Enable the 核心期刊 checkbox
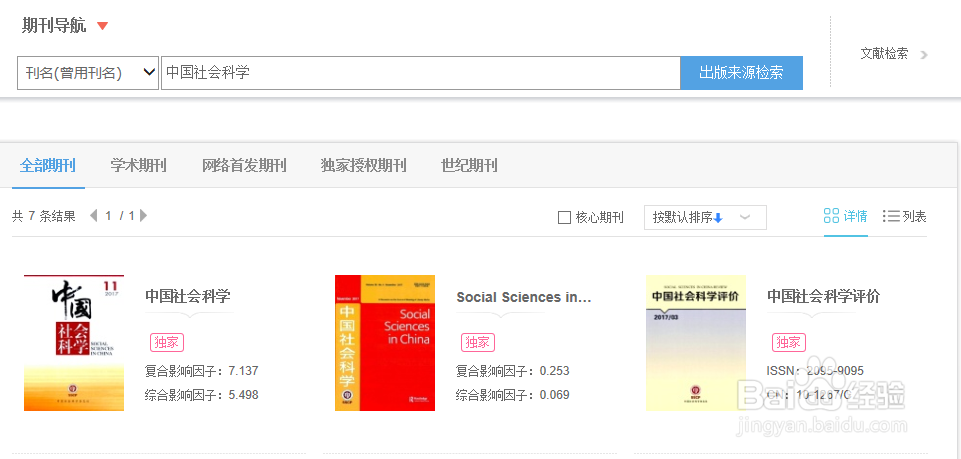This screenshot has height=459, width=961. (564, 218)
